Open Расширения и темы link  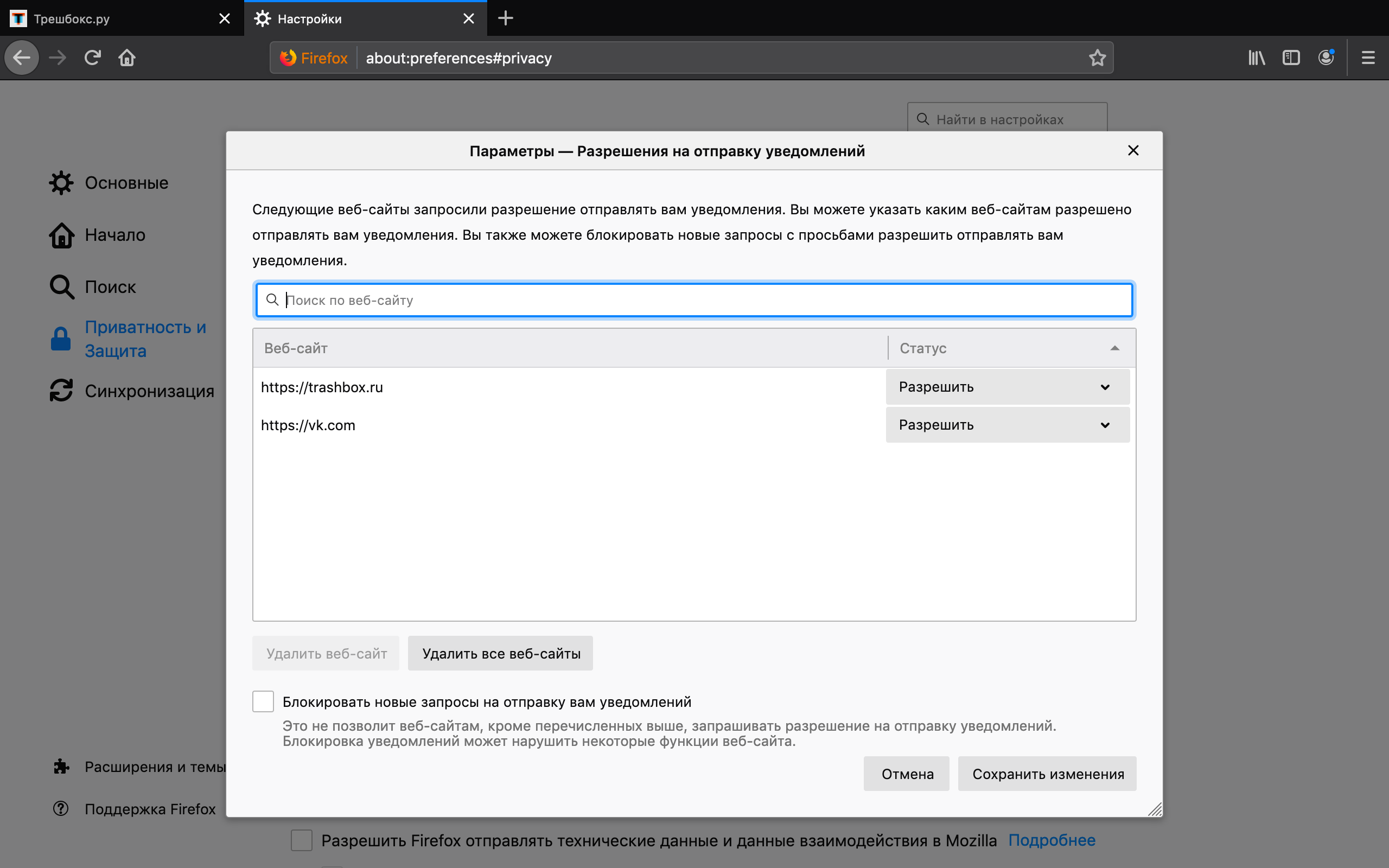(156, 767)
